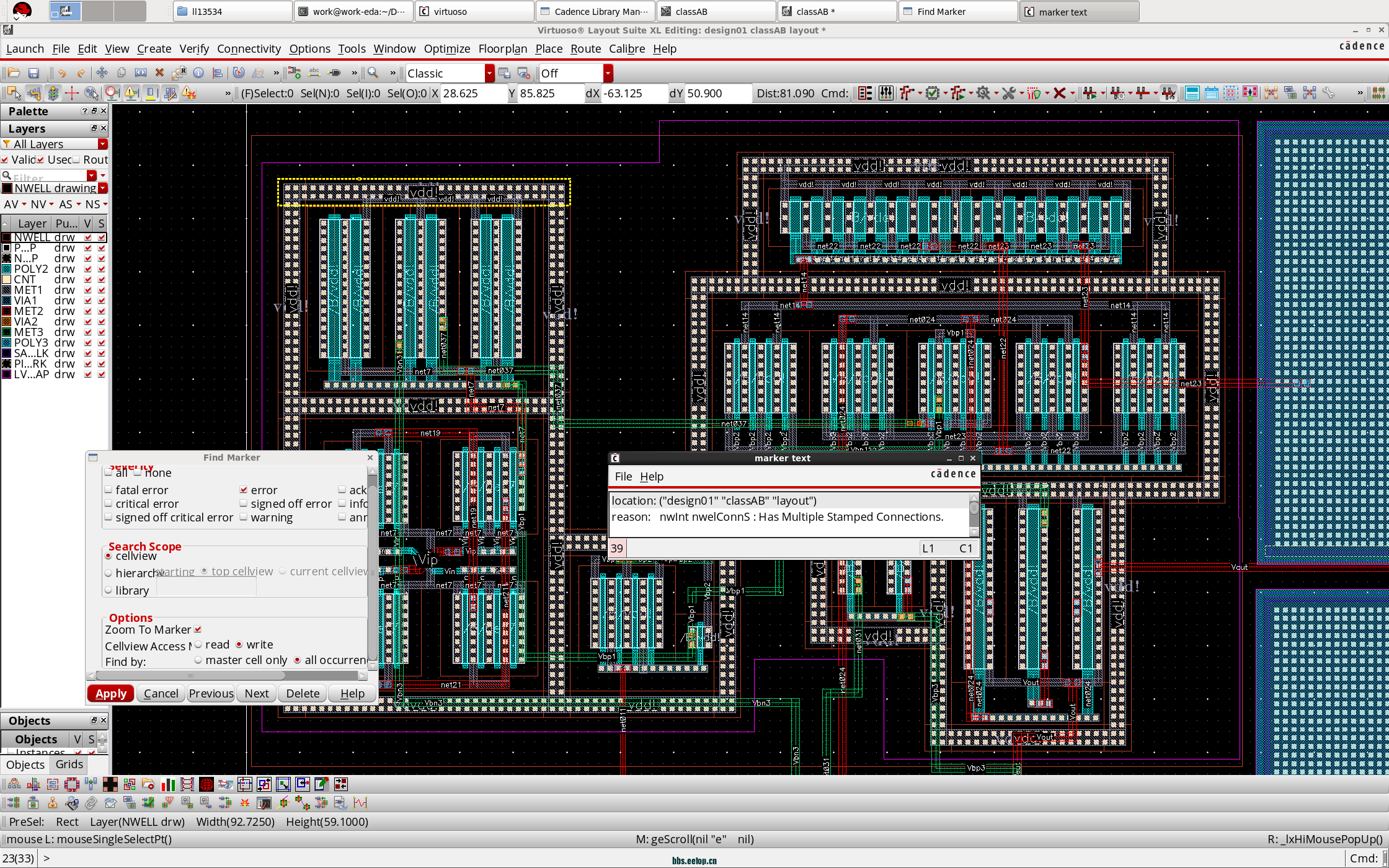This screenshot has height=868, width=1389.
Task: Open the Classic workspace dropdown
Action: [x=489, y=73]
